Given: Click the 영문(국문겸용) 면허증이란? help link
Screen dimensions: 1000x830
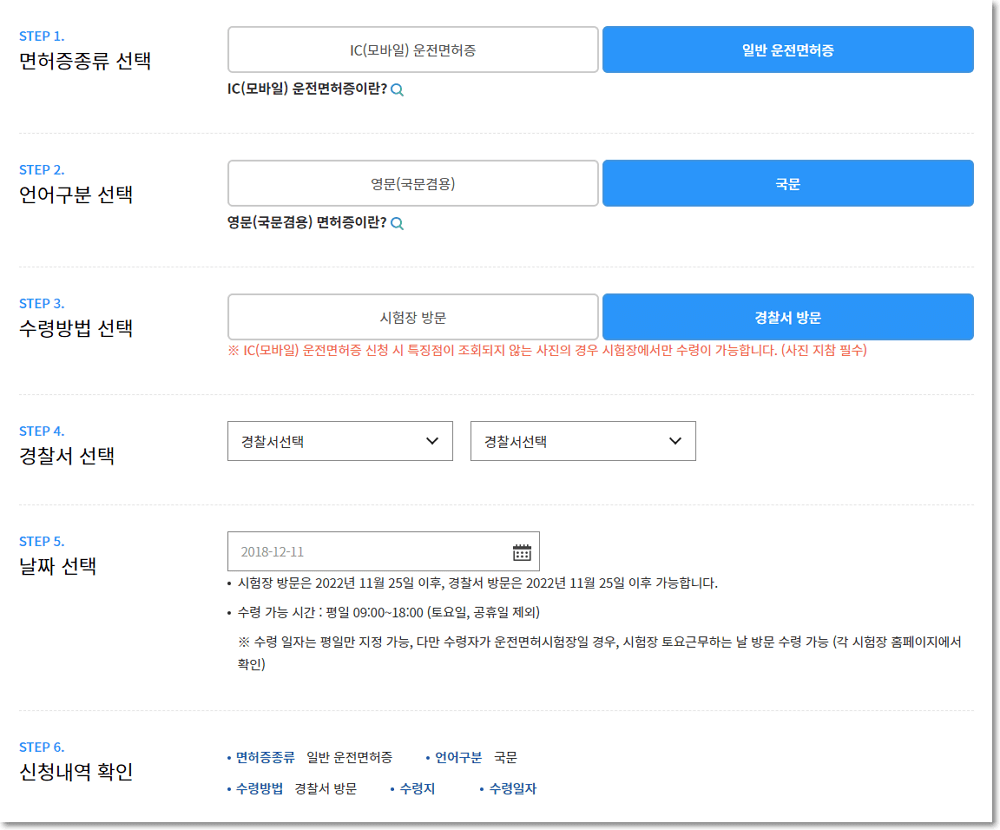Looking at the screenshot, I should point(307,224).
